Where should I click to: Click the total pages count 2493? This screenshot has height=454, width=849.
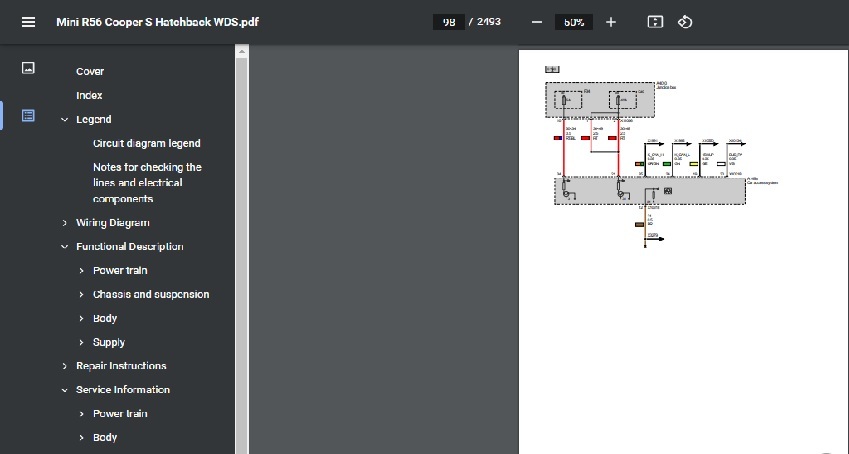488,22
